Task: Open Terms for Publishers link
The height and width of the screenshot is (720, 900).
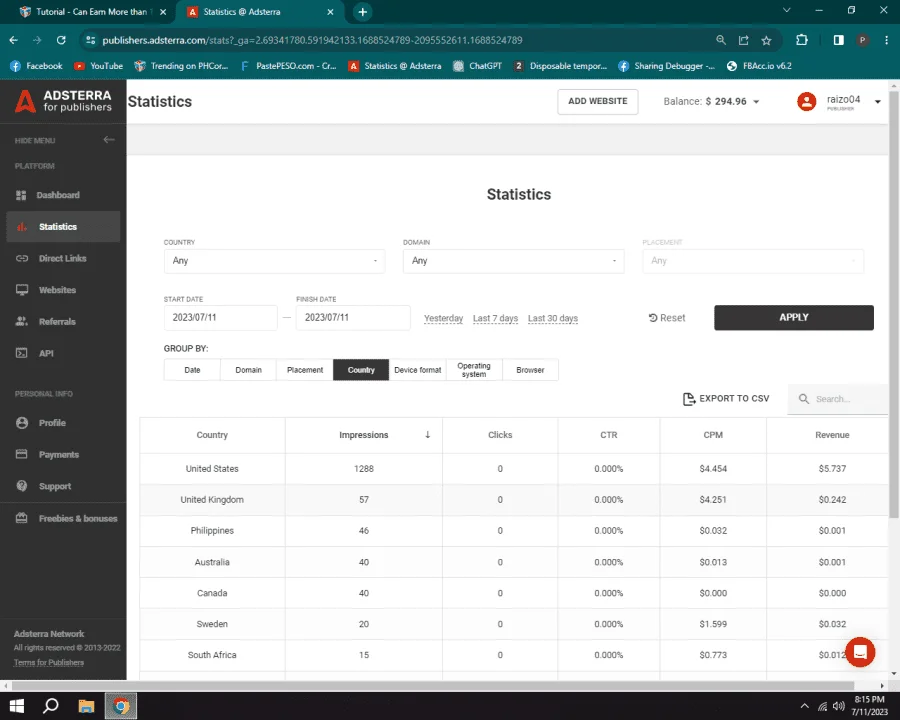Action: (x=49, y=663)
